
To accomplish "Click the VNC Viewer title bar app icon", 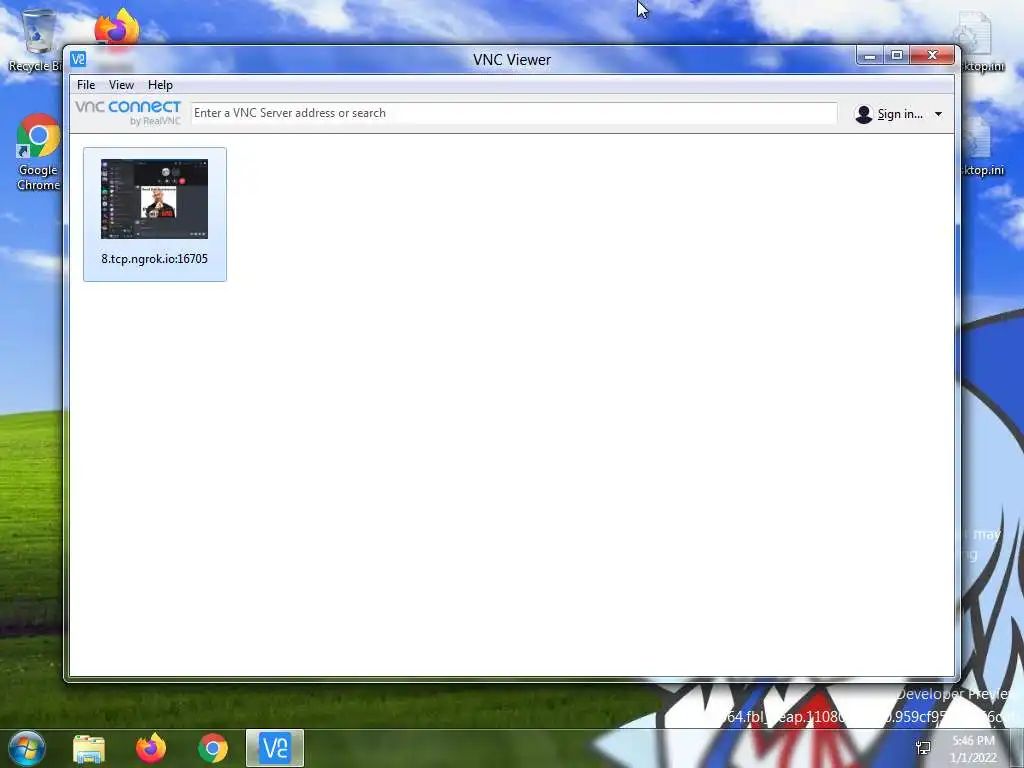I will [78, 59].
